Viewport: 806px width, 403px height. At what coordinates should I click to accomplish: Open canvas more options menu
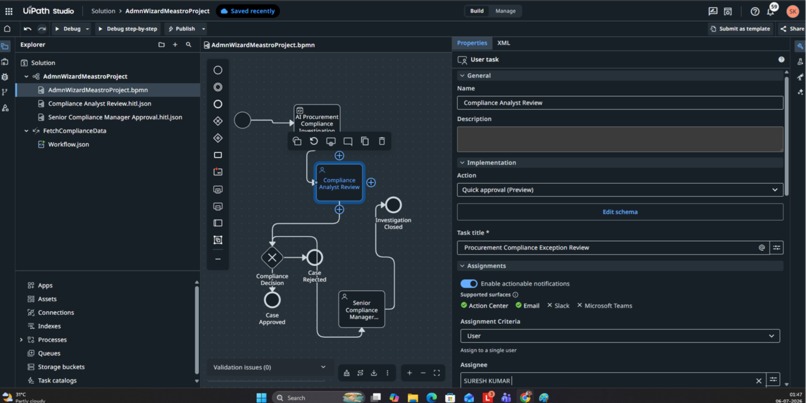[x=387, y=373]
